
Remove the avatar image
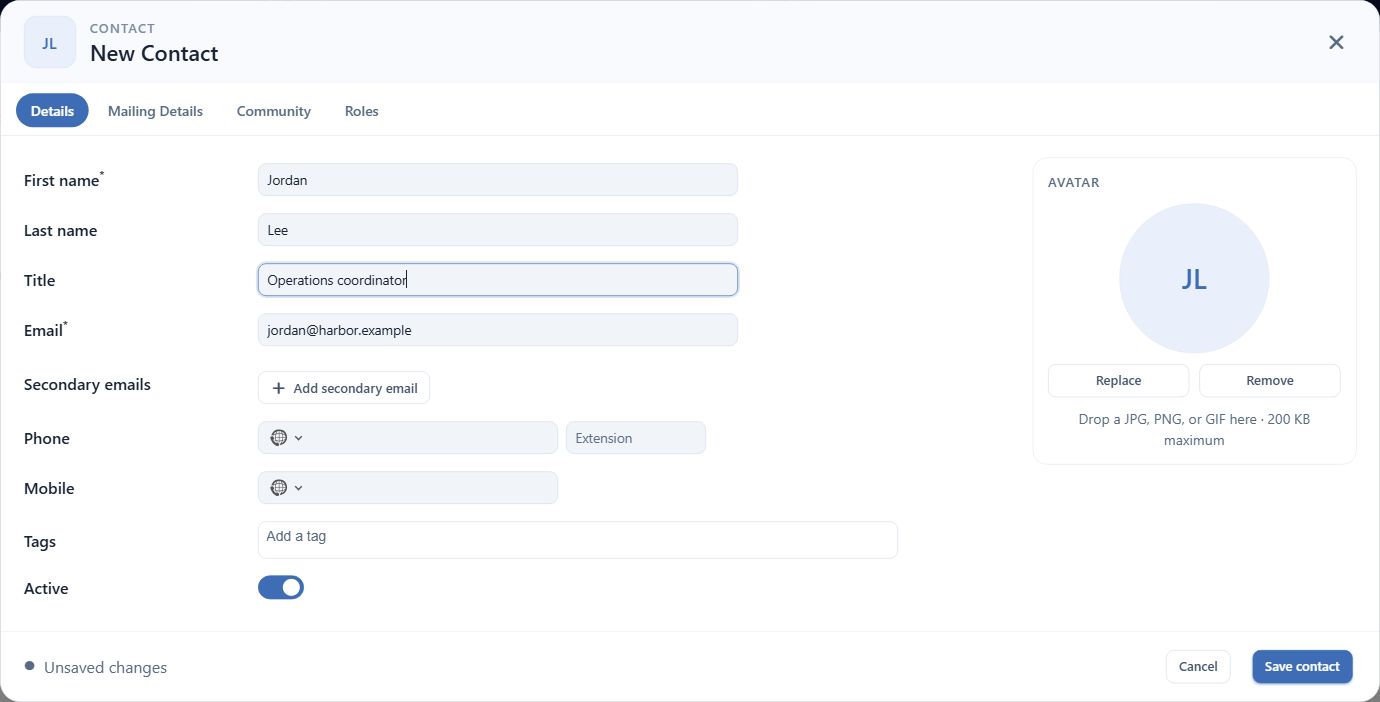1270,381
